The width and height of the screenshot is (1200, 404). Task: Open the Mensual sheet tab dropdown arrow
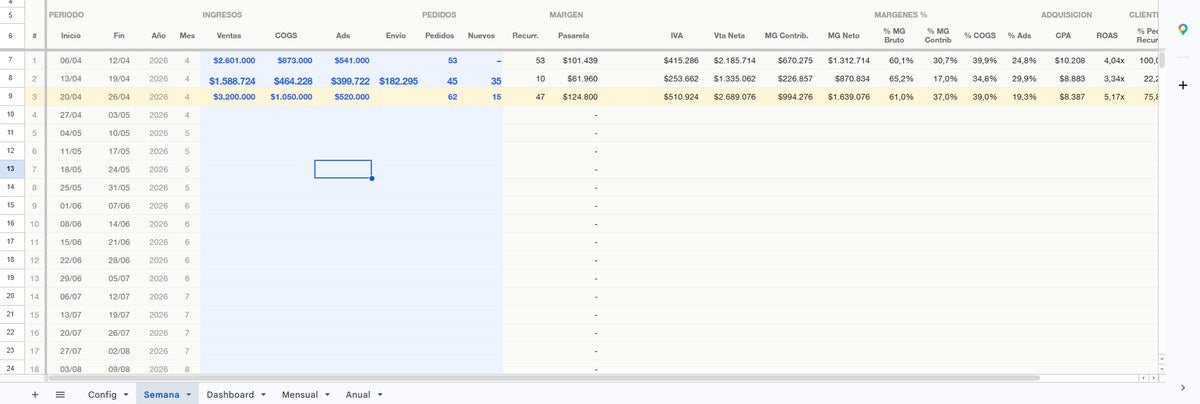[327, 395]
